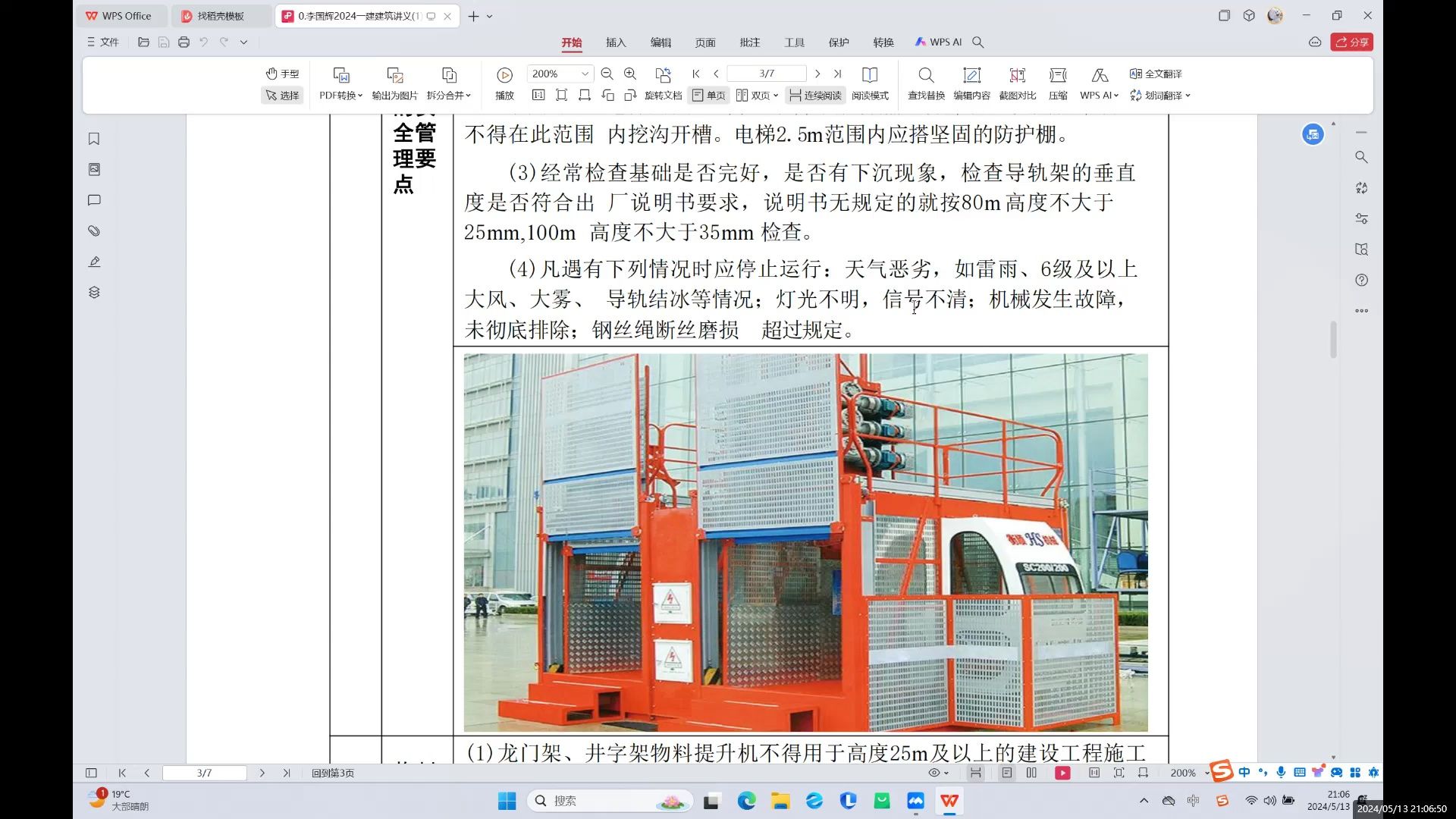The image size is (1456, 819).
Task: Open 文件 menu
Action: click(x=102, y=42)
